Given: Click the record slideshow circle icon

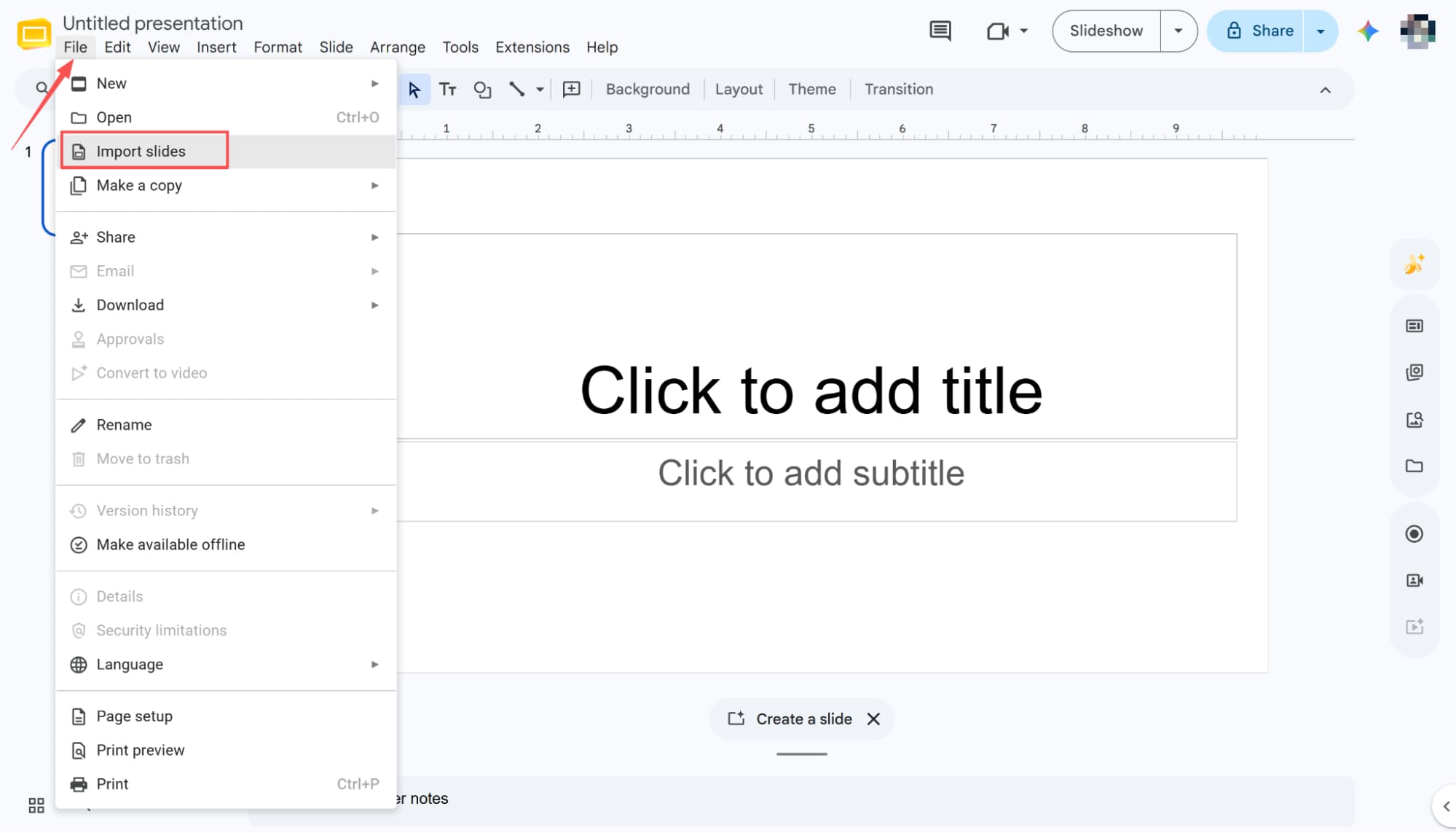Looking at the screenshot, I should (1414, 533).
